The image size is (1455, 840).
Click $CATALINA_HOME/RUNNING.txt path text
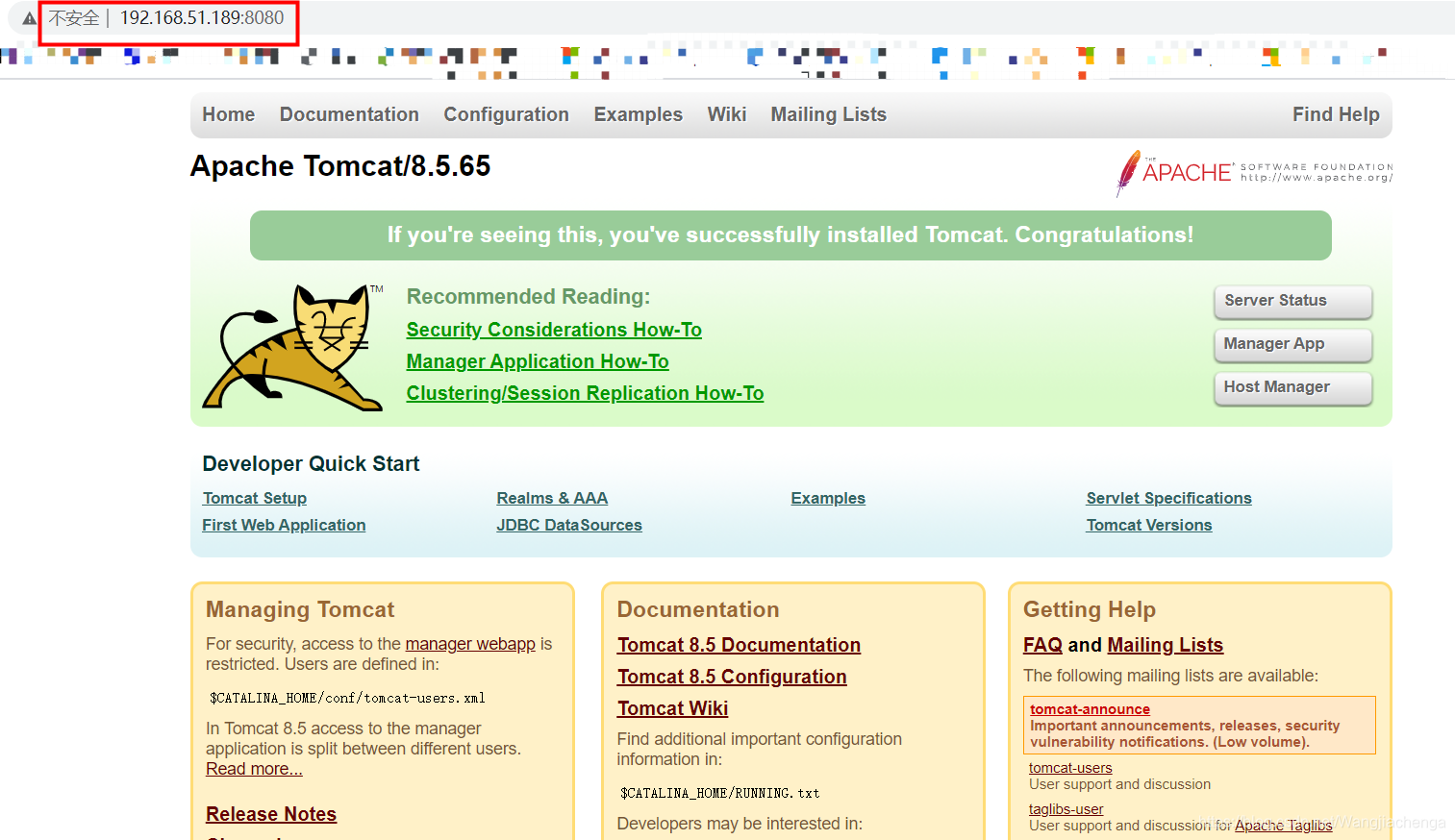(x=719, y=793)
